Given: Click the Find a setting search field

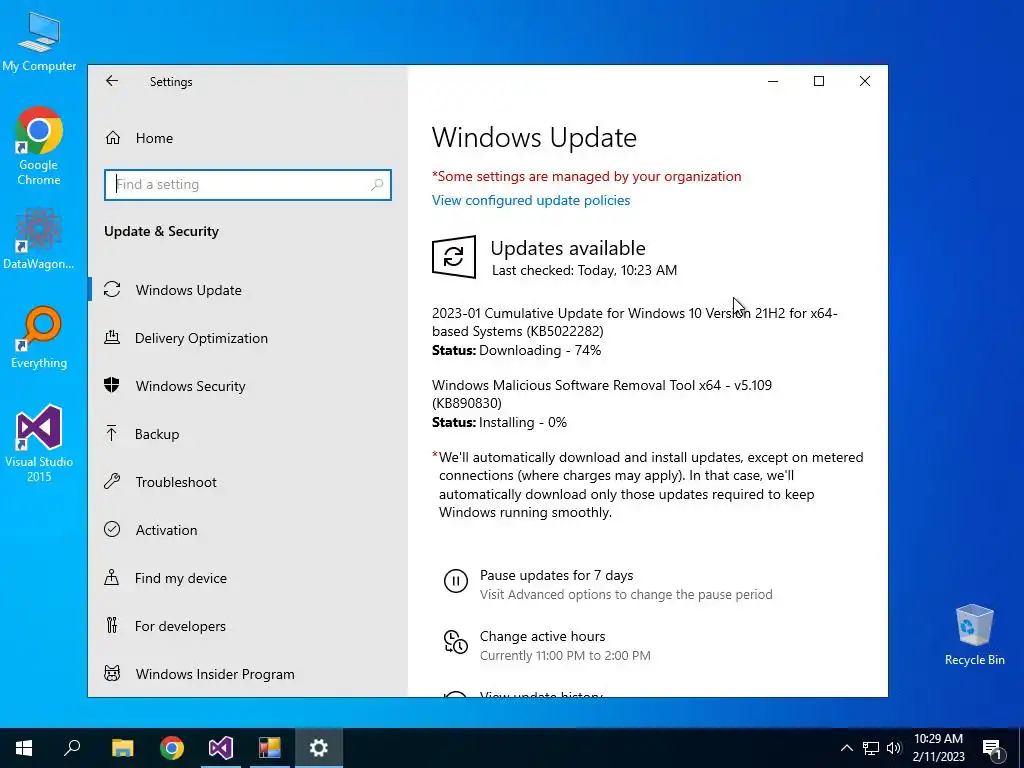Looking at the screenshot, I should click(248, 184).
